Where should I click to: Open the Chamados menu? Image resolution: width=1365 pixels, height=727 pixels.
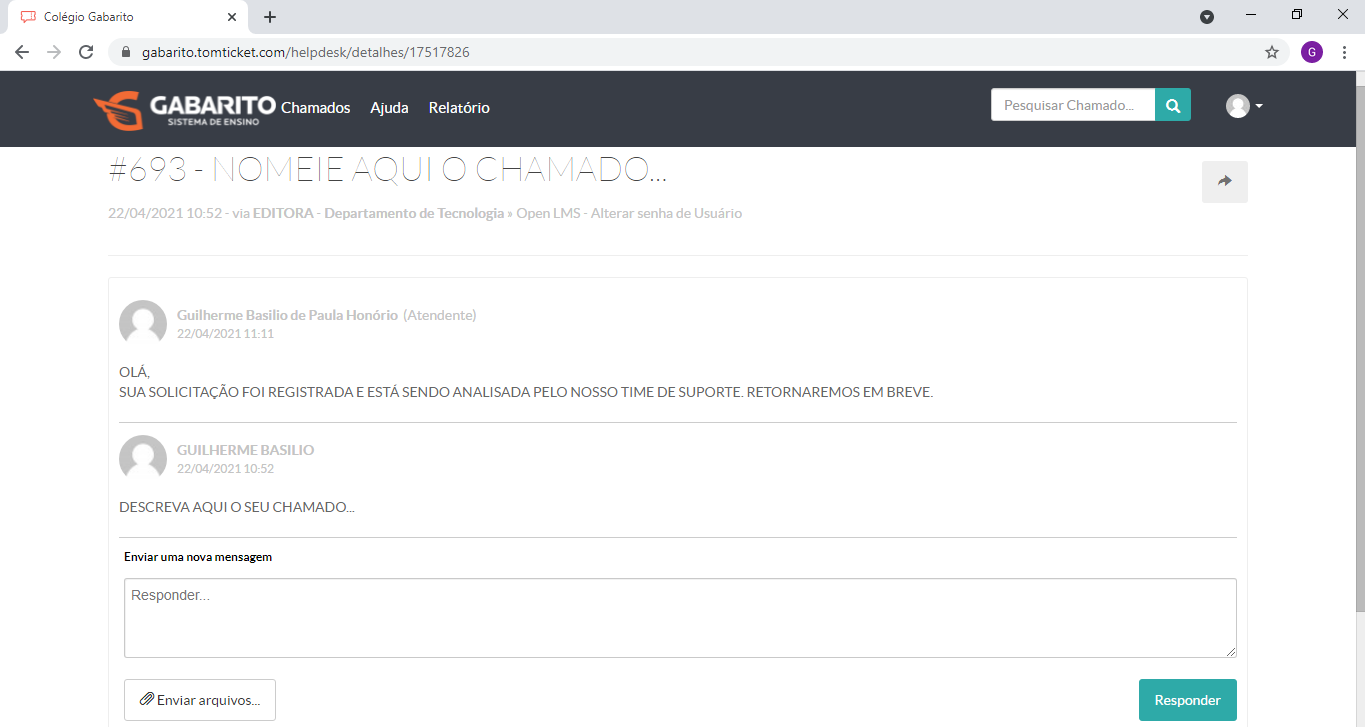pos(316,108)
